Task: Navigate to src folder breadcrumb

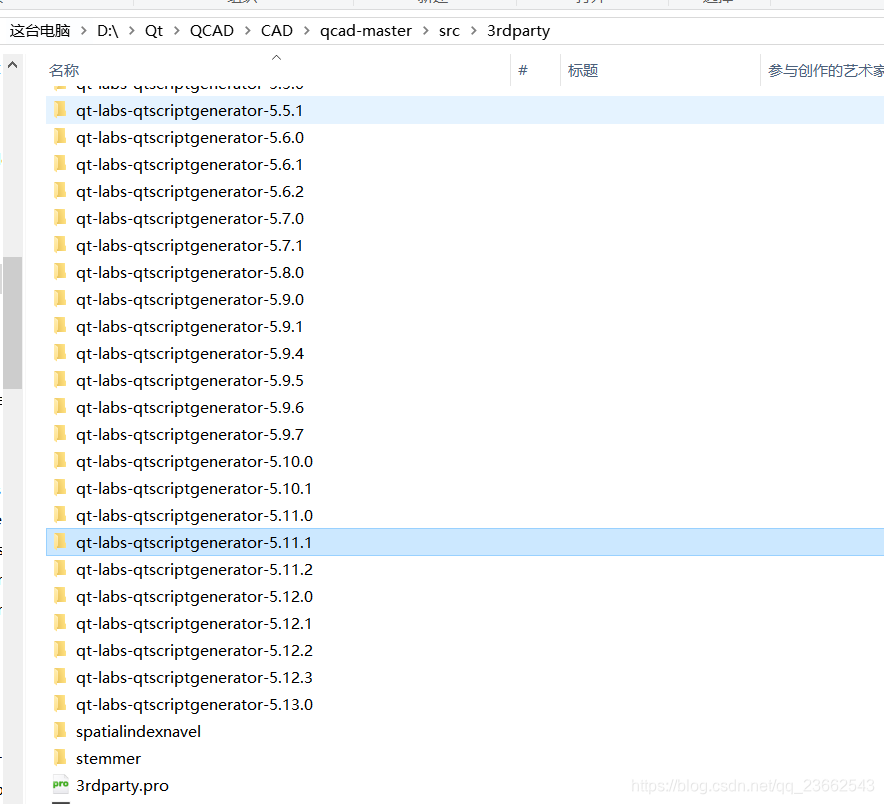Action: click(x=449, y=30)
